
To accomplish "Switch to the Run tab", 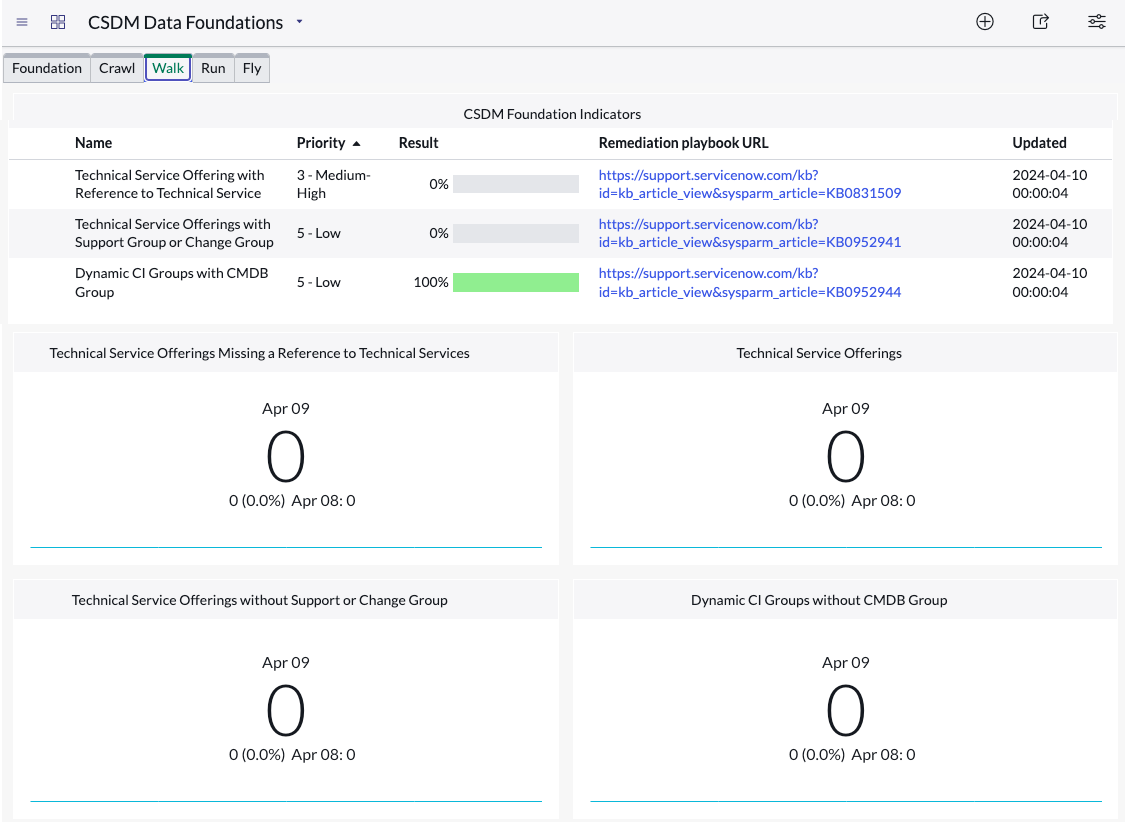I will [213, 68].
